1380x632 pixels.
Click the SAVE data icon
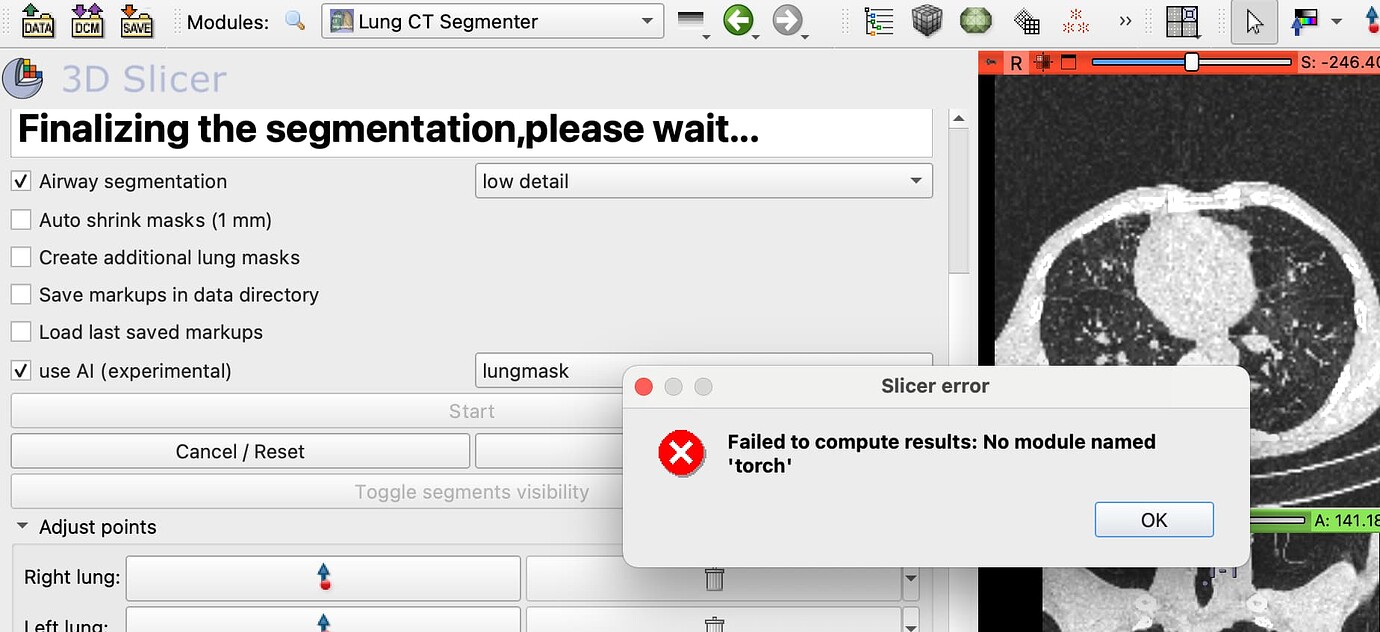137,20
